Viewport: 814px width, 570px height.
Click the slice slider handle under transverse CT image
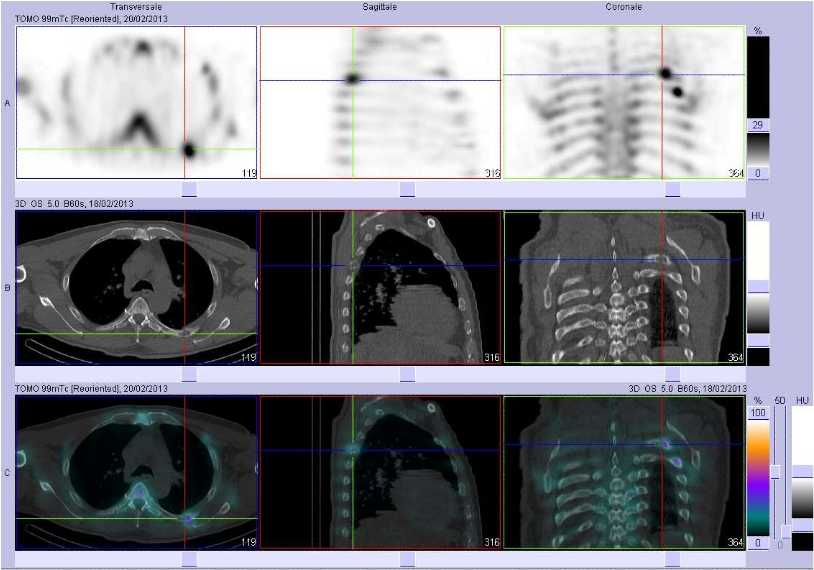click(x=189, y=375)
